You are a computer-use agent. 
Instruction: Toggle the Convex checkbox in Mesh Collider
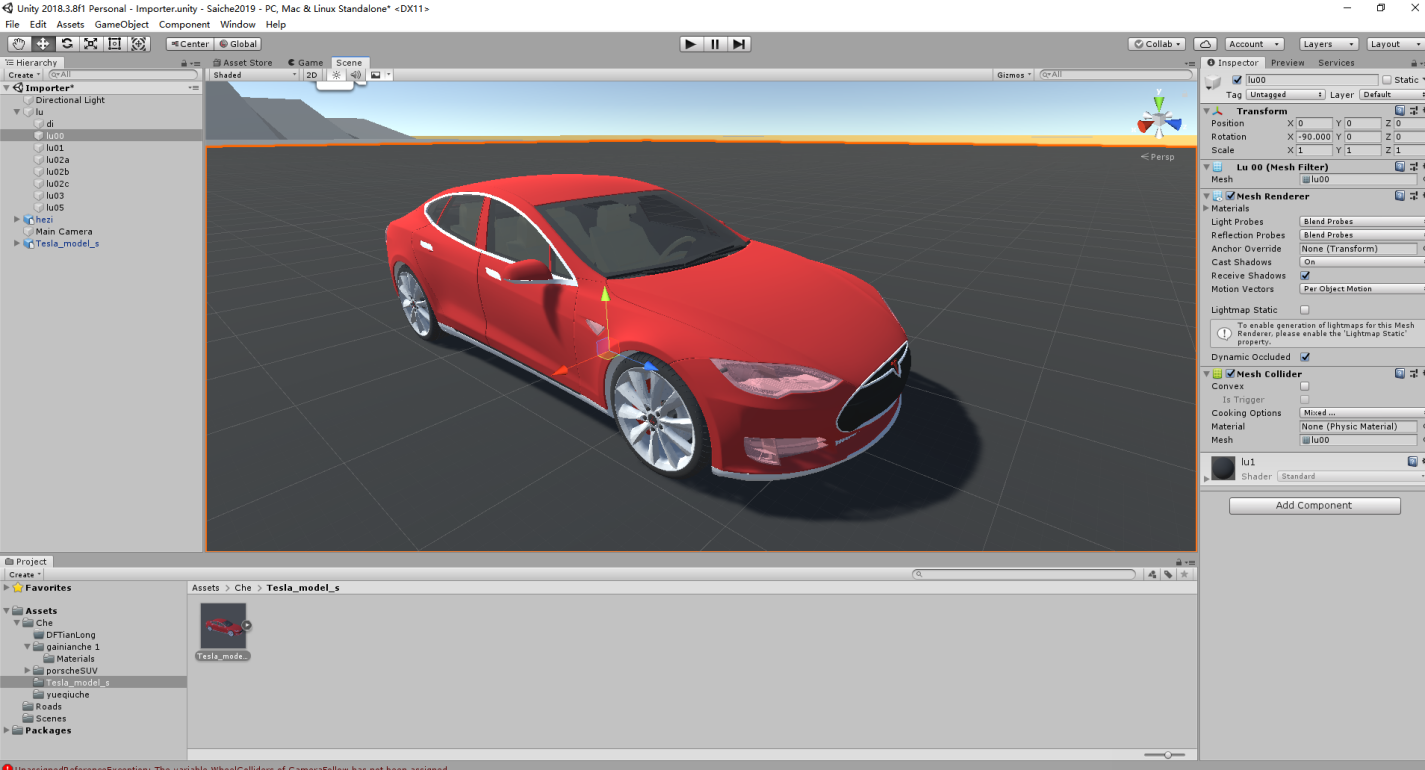pos(1305,386)
